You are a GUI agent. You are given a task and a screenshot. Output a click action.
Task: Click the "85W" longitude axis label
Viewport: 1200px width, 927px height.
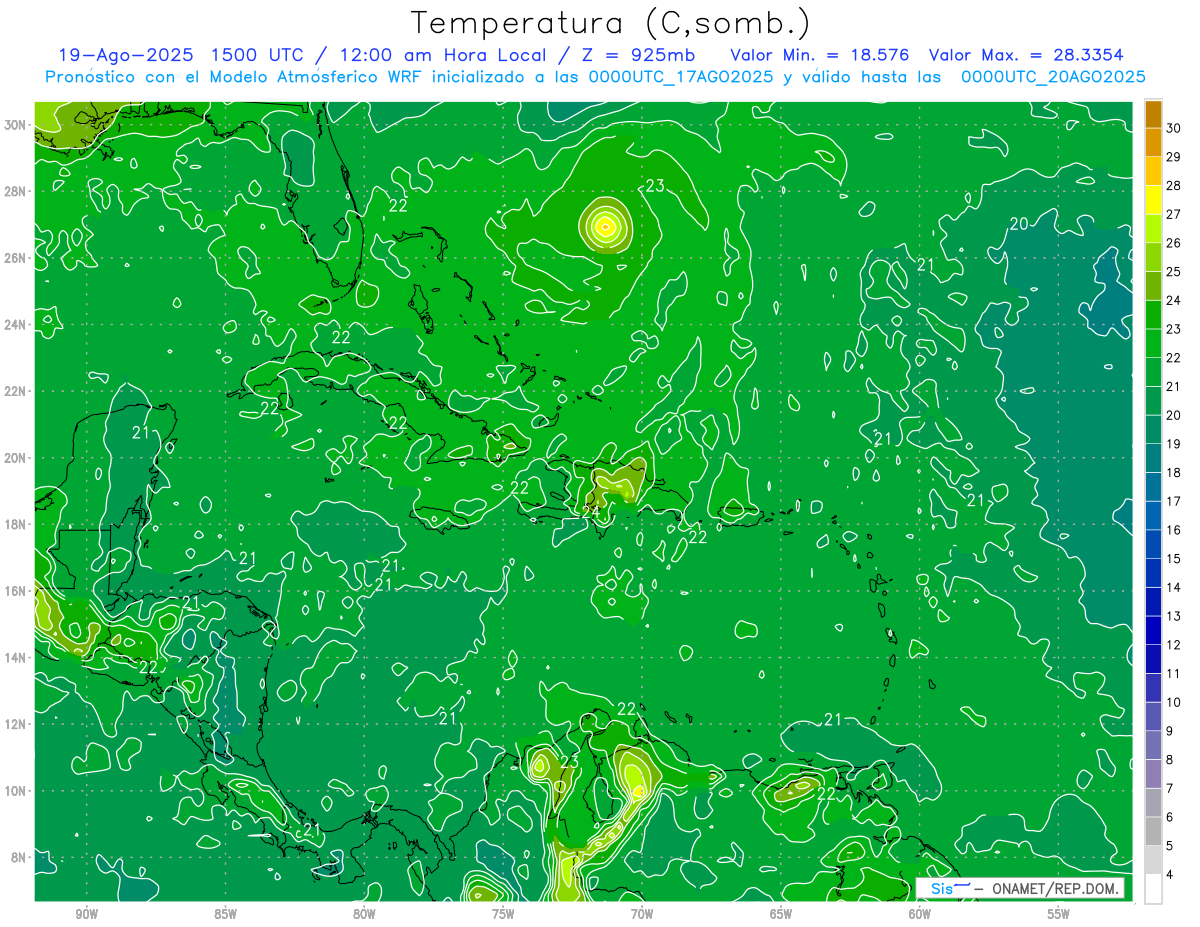[x=225, y=914]
